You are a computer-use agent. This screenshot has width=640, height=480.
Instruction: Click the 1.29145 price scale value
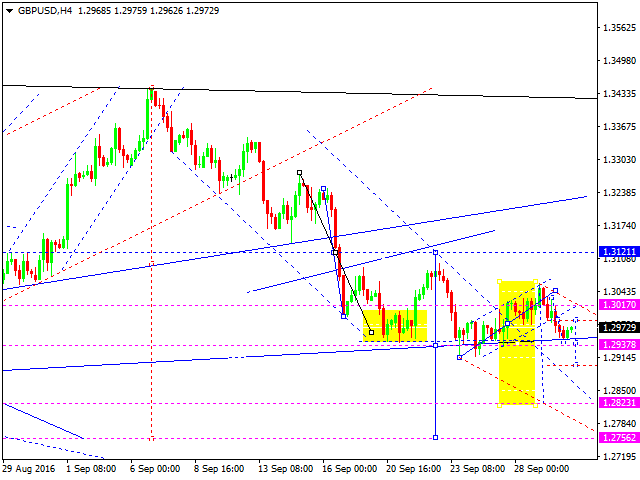tap(620, 358)
